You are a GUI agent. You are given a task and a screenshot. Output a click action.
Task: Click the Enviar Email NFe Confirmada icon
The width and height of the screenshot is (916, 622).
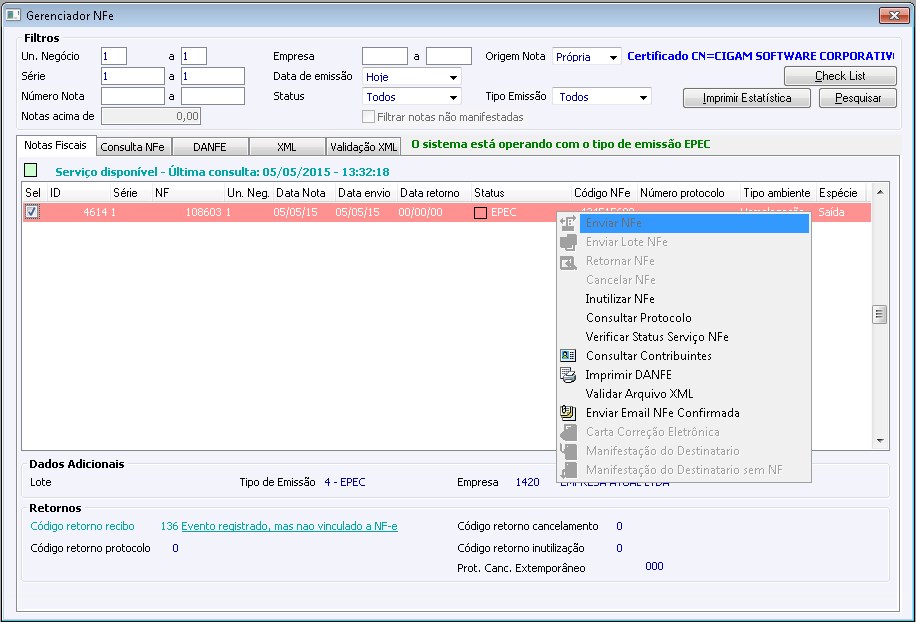pyautogui.click(x=568, y=412)
